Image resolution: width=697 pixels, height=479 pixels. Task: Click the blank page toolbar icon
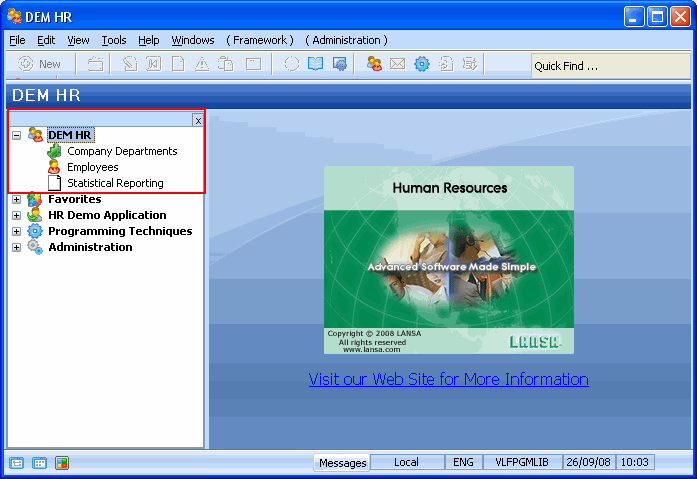pyautogui.click(x=178, y=64)
